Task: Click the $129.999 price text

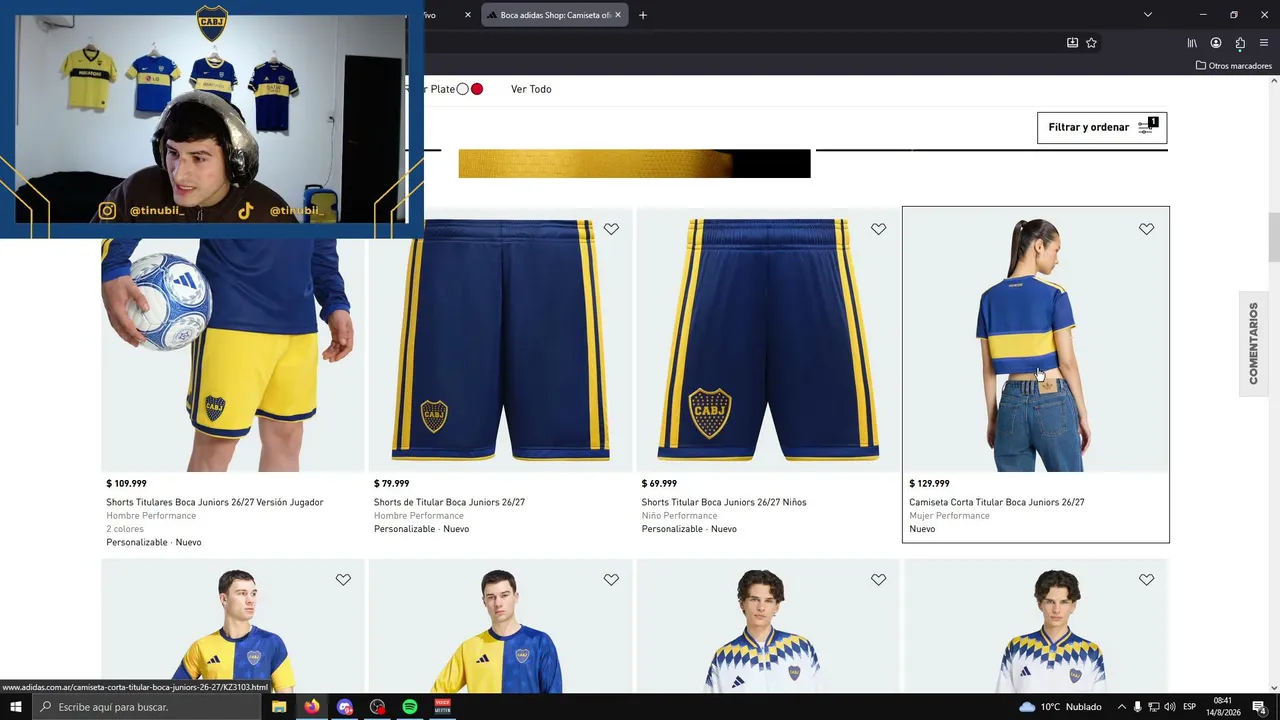Action: point(929,484)
